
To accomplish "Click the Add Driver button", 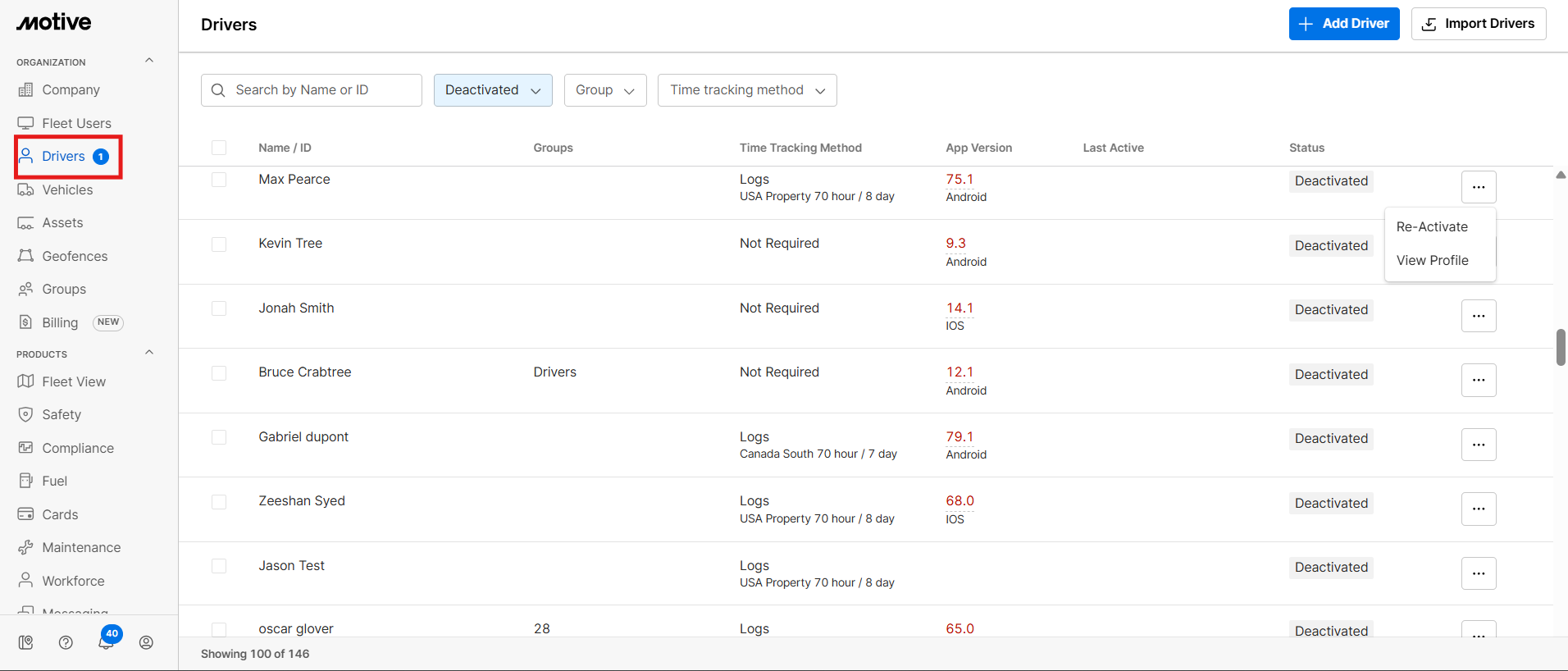I will click(x=1343, y=24).
